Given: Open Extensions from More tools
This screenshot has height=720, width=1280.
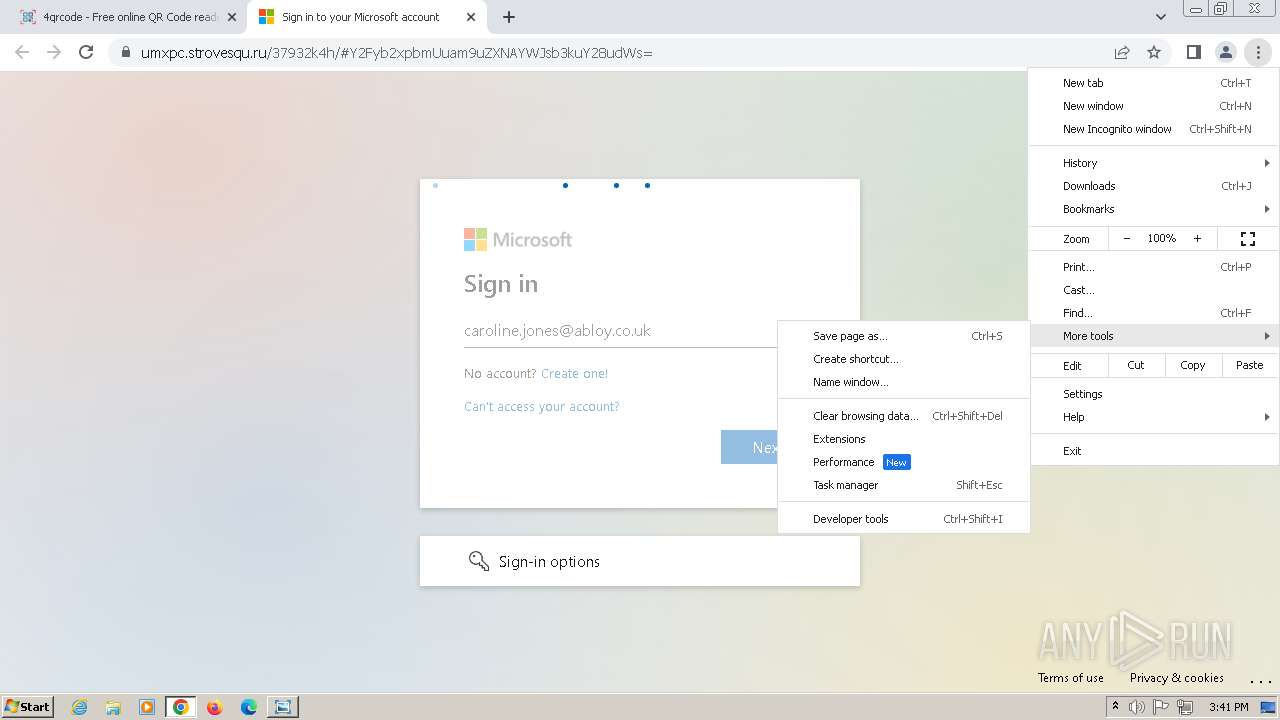Looking at the screenshot, I should click(x=904, y=439).
